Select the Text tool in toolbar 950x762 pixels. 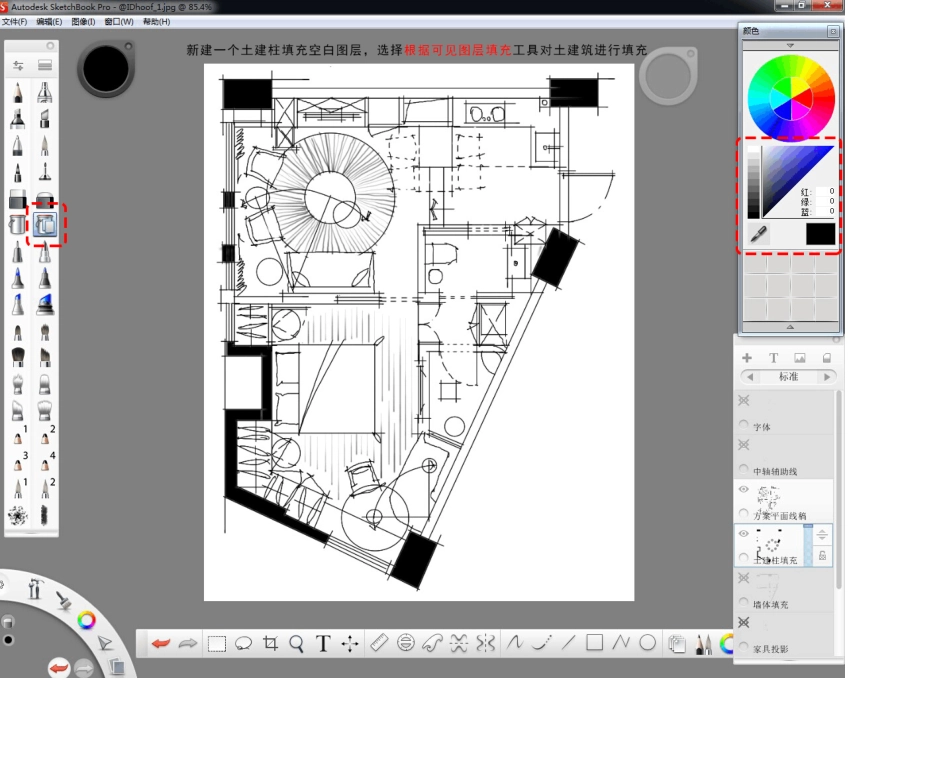(323, 643)
